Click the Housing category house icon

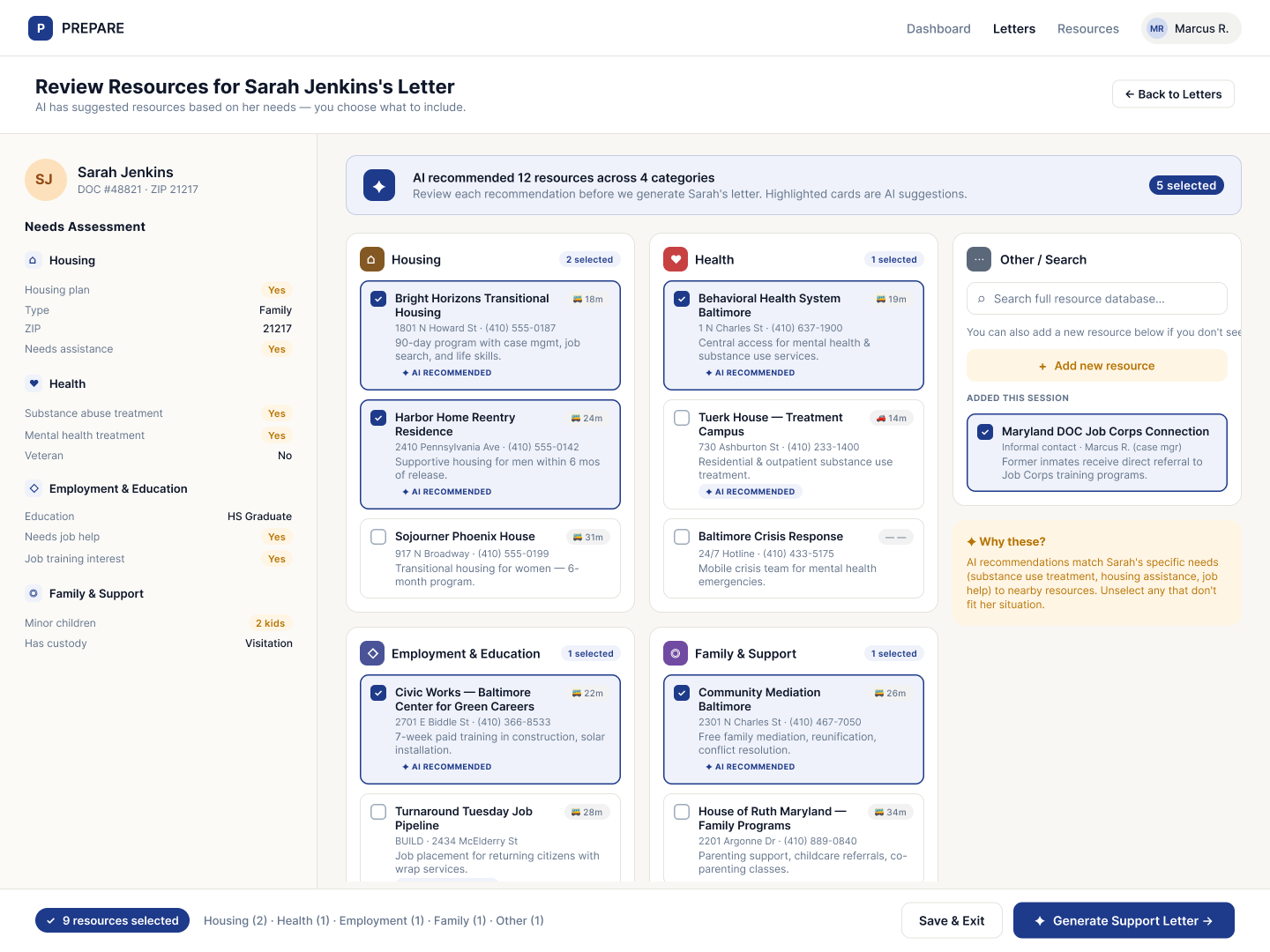(x=371, y=259)
